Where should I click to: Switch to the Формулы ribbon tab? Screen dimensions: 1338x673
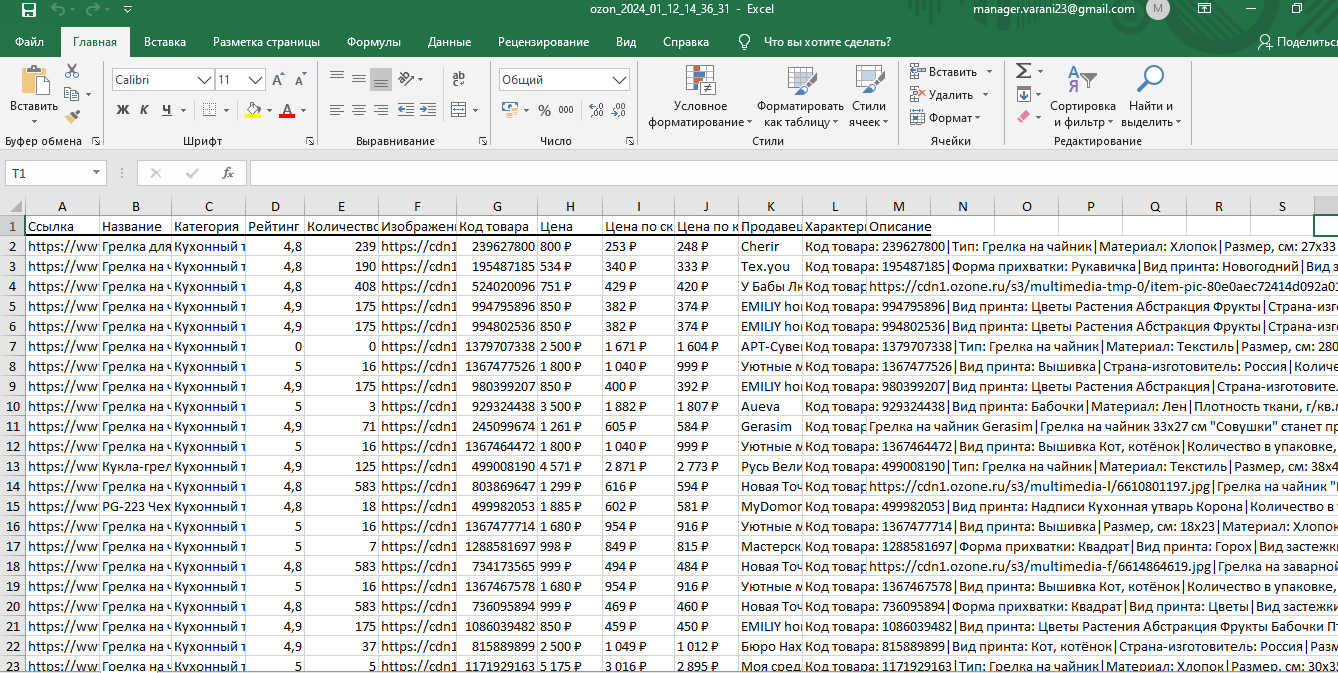coord(373,42)
